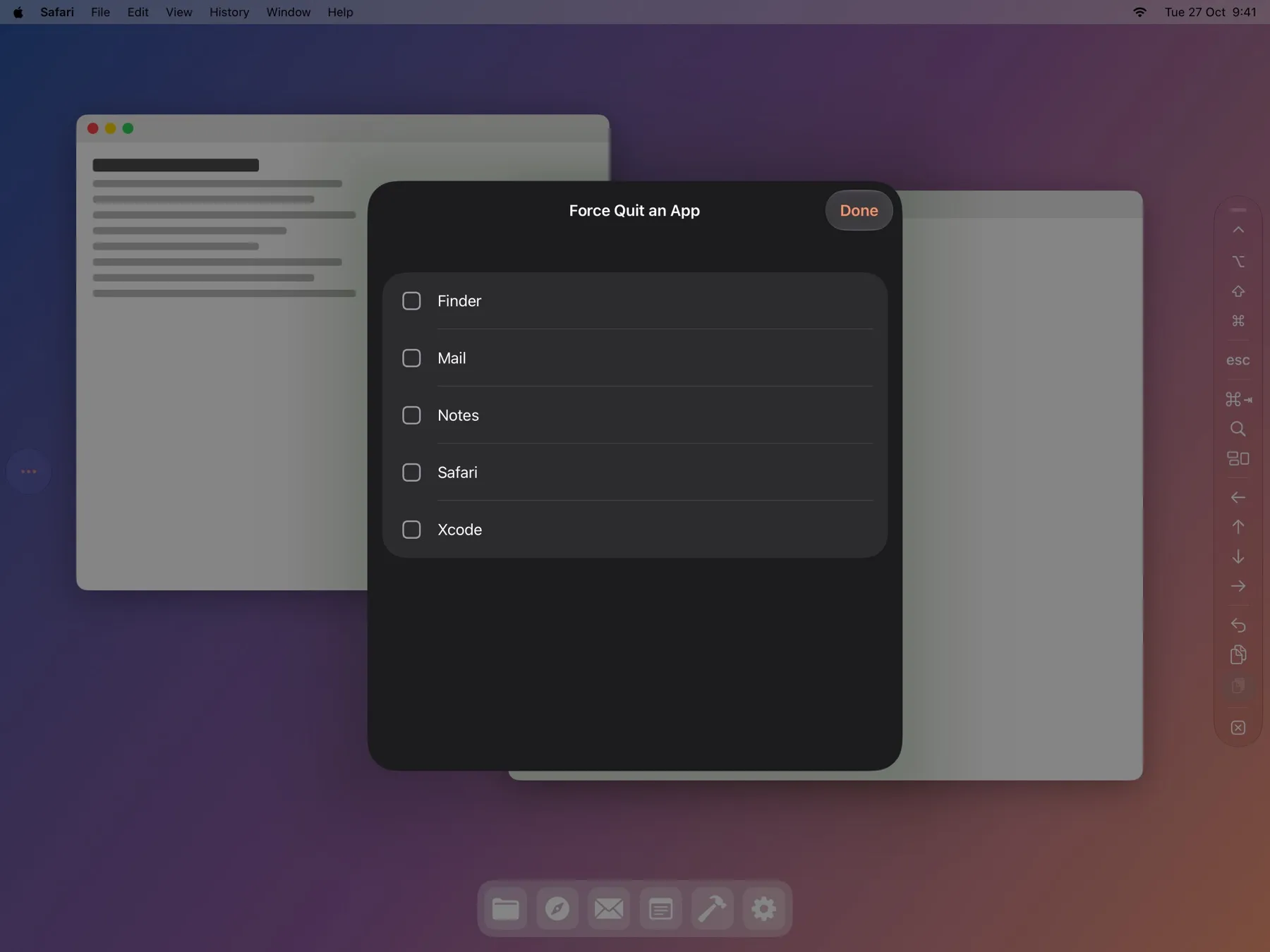The image size is (1270, 952).
Task: Open Settings gear icon in the Dock
Action: click(x=763, y=909)
